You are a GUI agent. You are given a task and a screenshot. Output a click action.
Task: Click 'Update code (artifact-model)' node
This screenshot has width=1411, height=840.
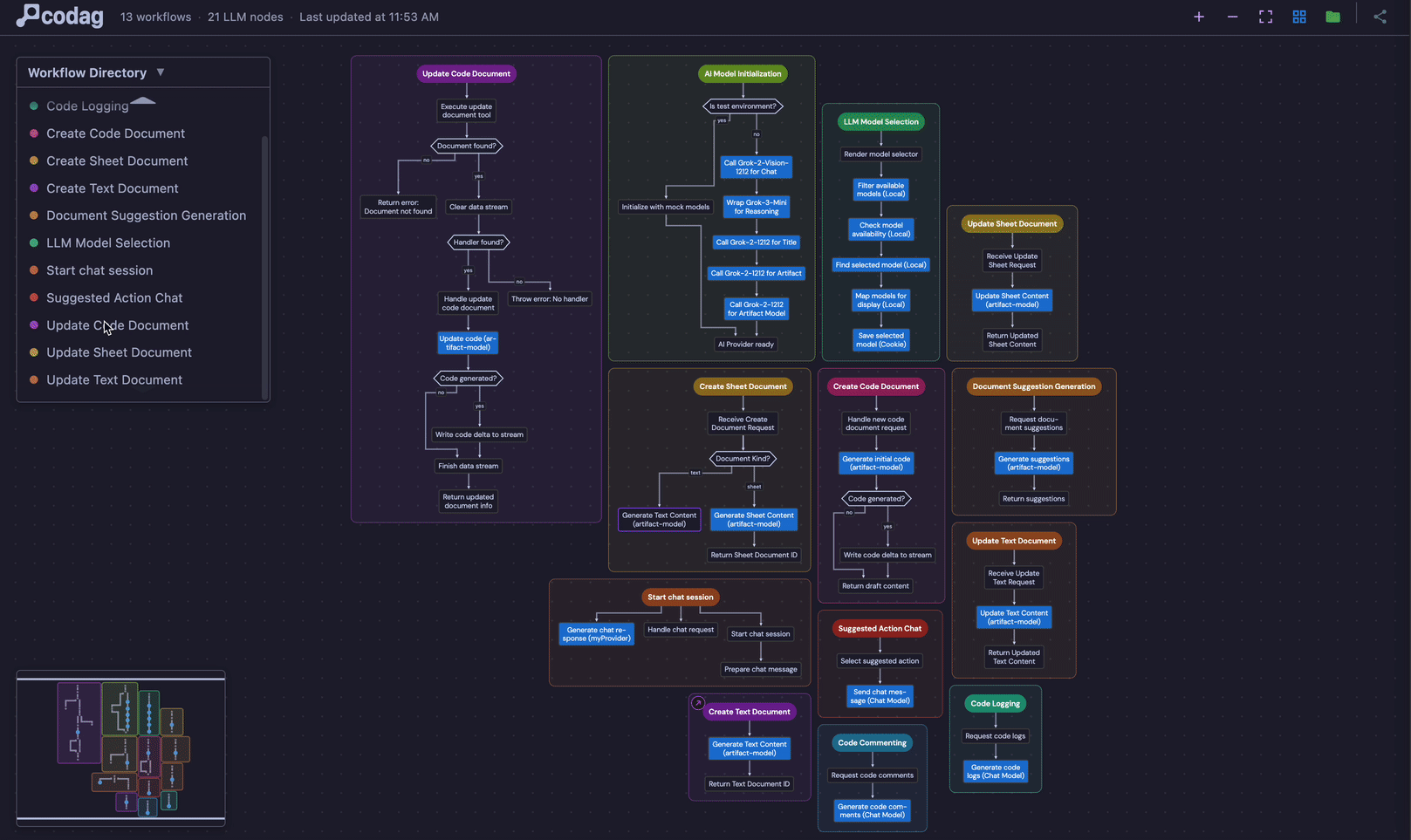pos(468,343)
